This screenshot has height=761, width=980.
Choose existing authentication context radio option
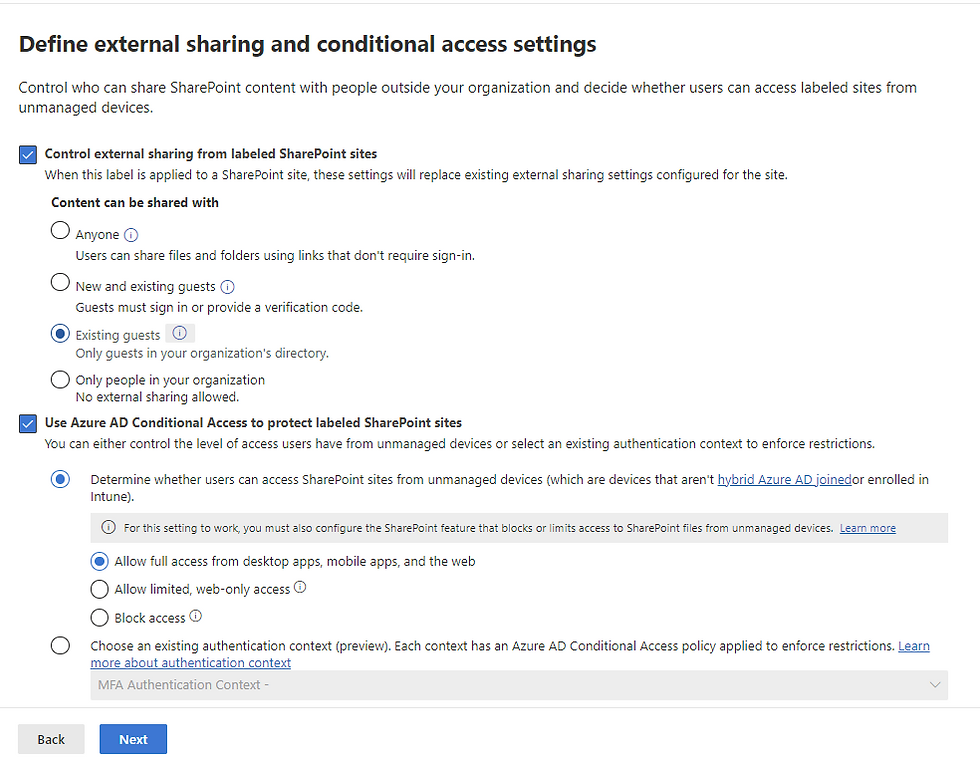tap(60, 645)
